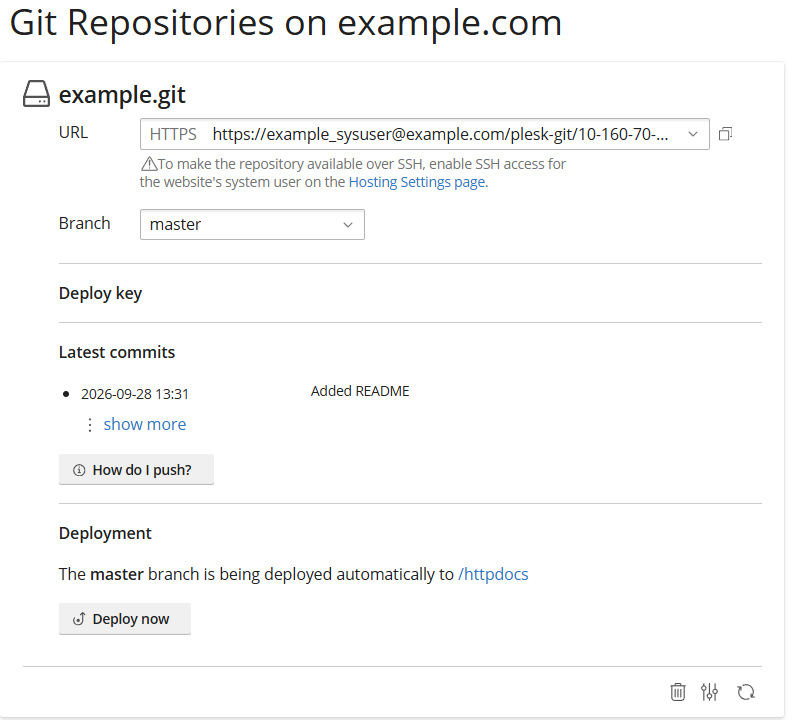The height and width of the screenshot is (720, 792).
Task: Open the /httpdocs deployment path link
Action: 493,574
